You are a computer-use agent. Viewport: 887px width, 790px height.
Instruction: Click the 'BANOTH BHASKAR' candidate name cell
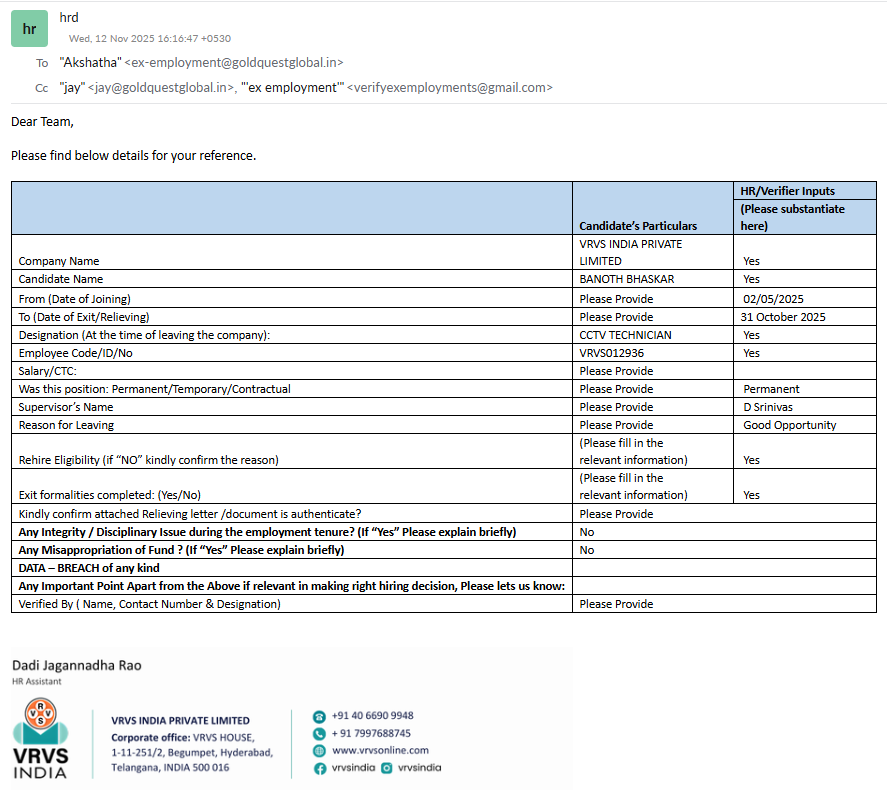(x=627, y=279)
